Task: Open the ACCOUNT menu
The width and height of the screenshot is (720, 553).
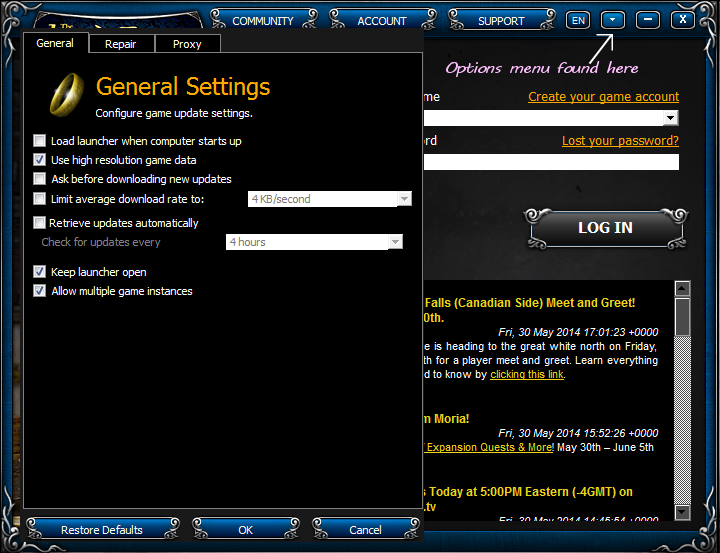Action: [382, 21]
